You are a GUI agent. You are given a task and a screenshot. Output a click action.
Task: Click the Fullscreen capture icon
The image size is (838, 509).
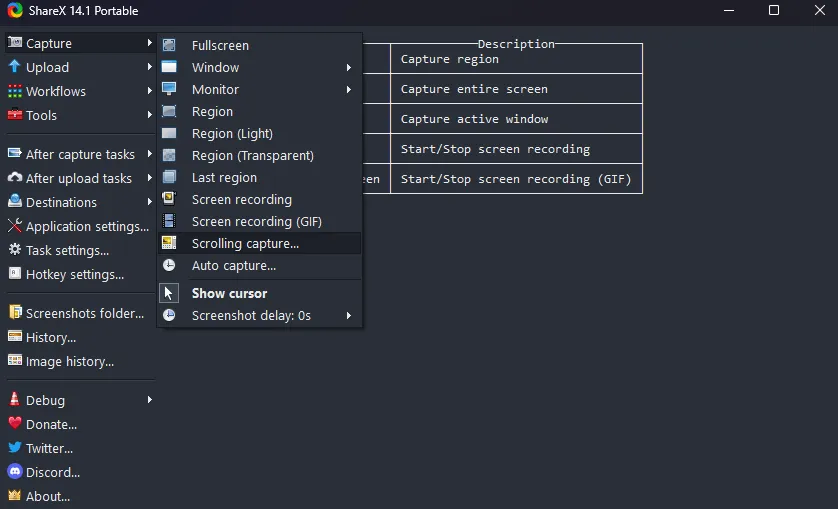coord(169,45)
